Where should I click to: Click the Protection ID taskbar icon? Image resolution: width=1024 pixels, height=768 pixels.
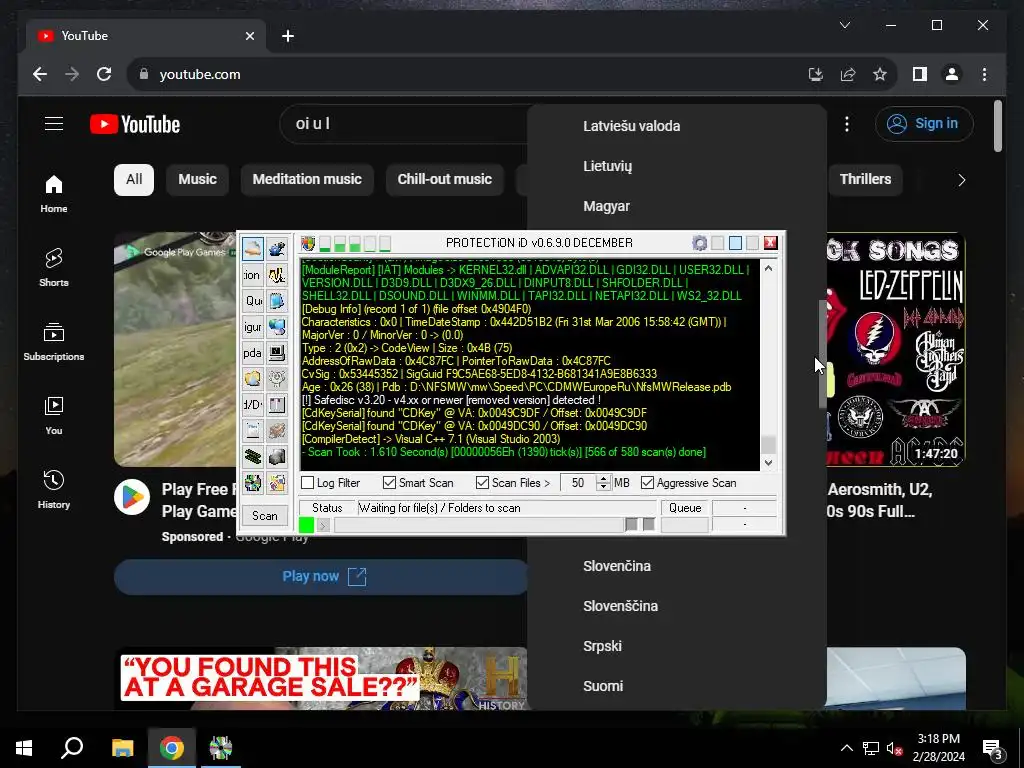221,748
